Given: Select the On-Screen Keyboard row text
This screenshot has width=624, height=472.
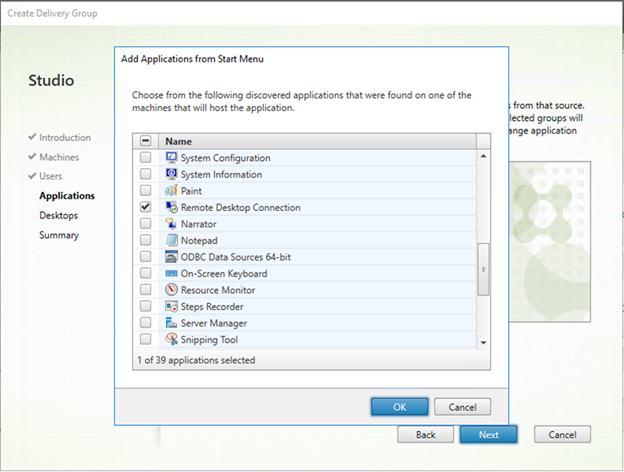Looking at the screenshot, I should [224, 274].
